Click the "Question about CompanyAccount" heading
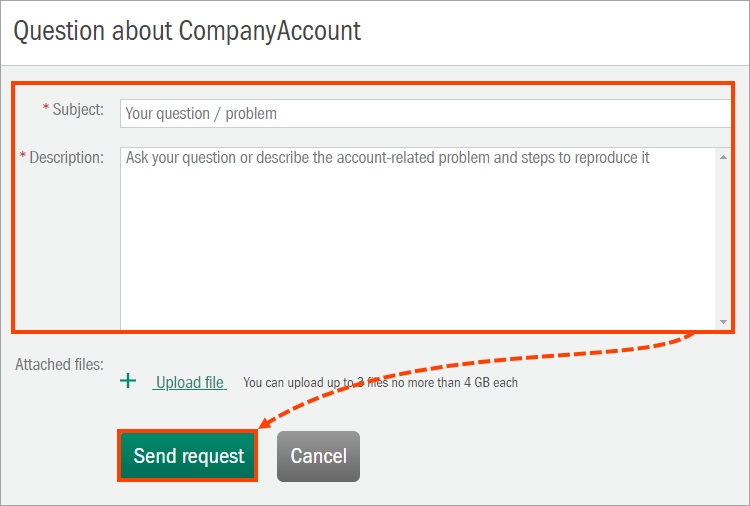750x506 pixels. (x=187, y=30)
